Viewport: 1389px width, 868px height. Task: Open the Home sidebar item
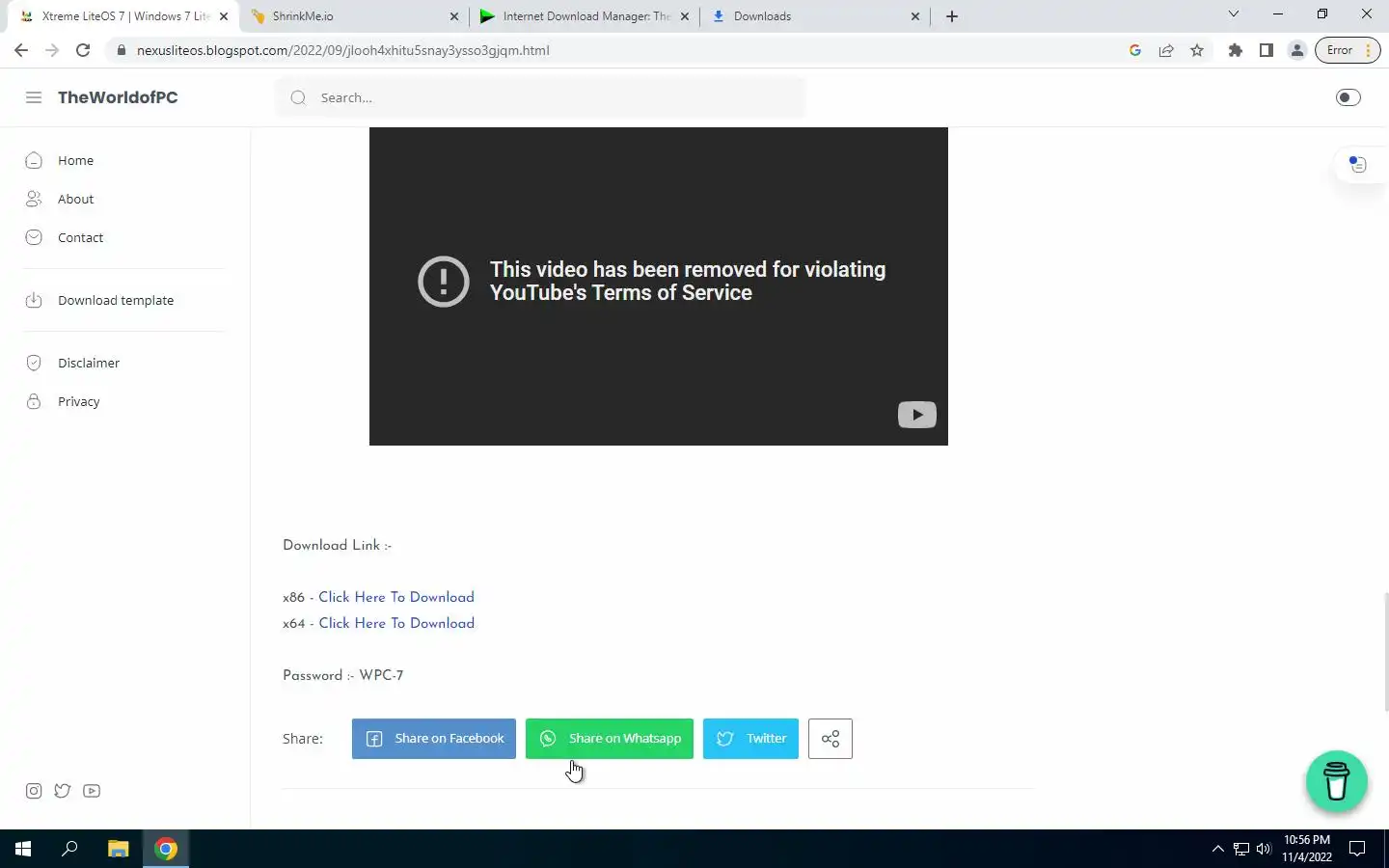(75, 160)
